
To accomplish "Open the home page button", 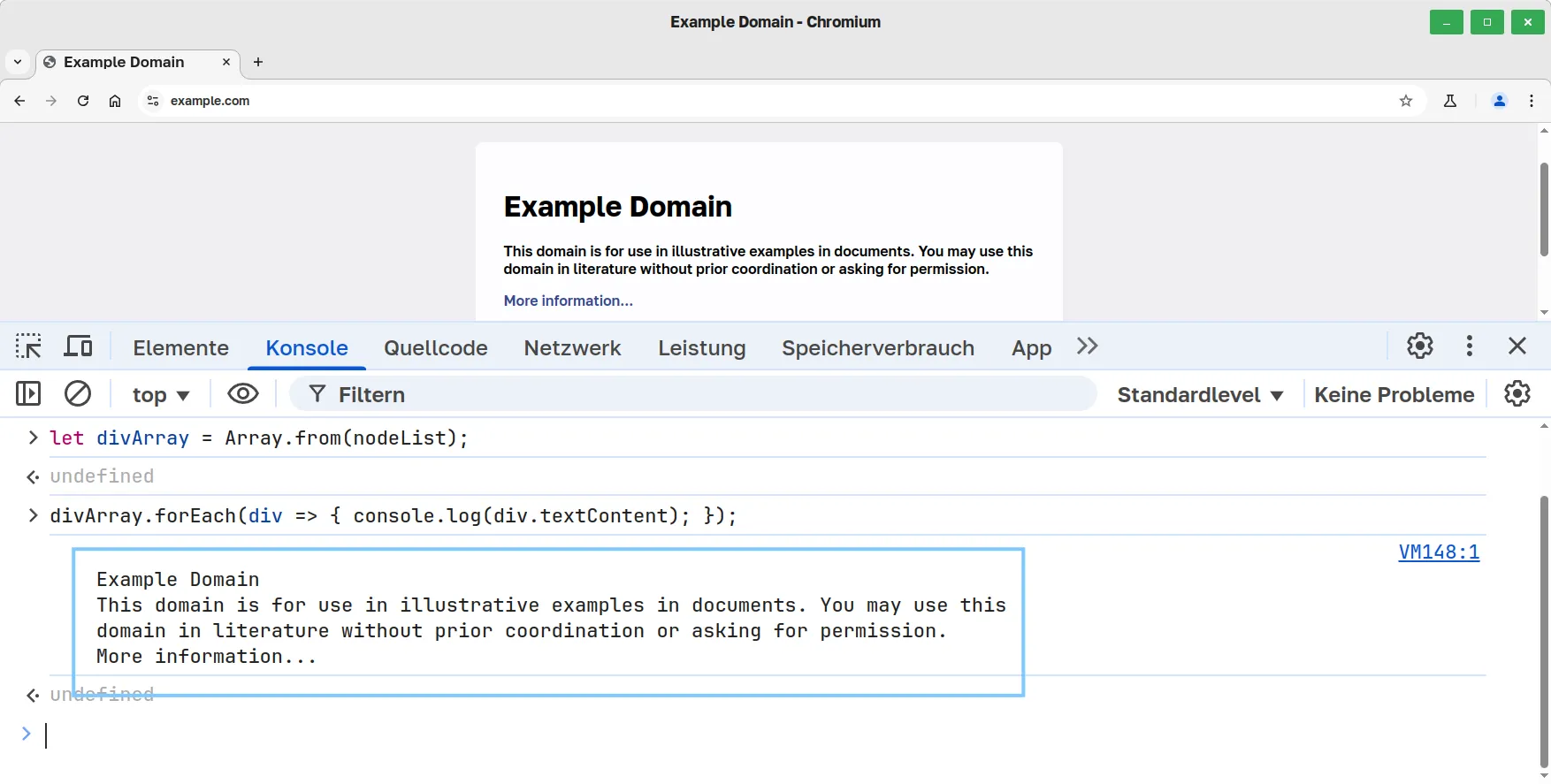I will [x=115, y=101].
